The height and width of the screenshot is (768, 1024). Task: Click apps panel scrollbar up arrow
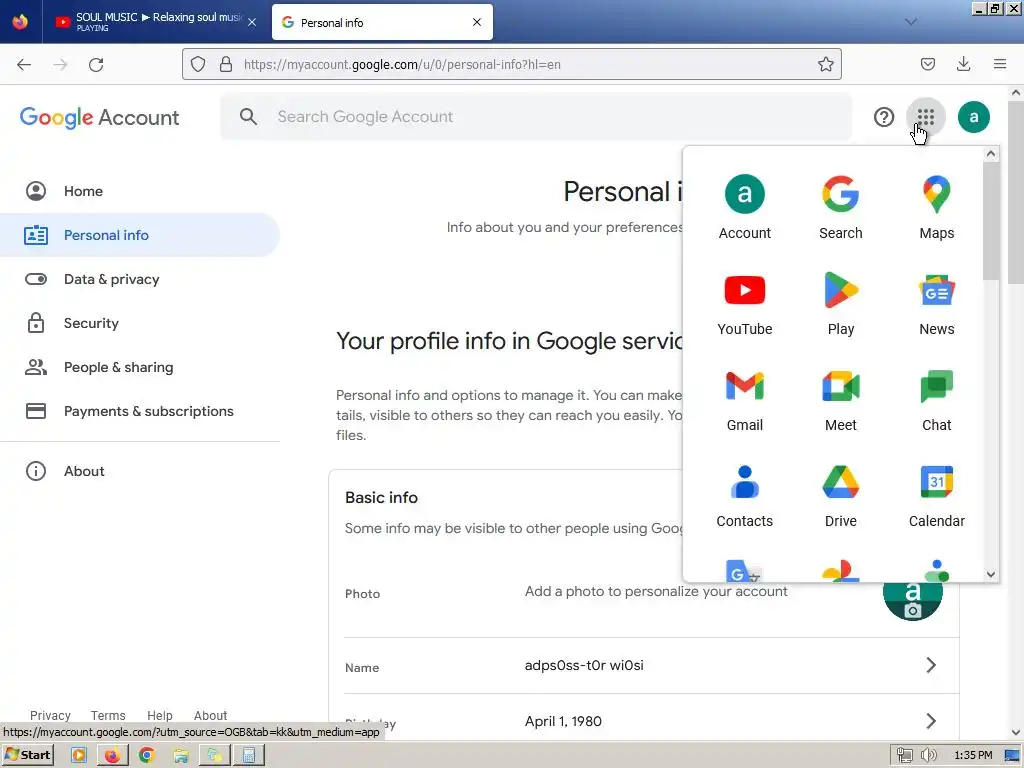pyautogui.click(x=991, y=154)
